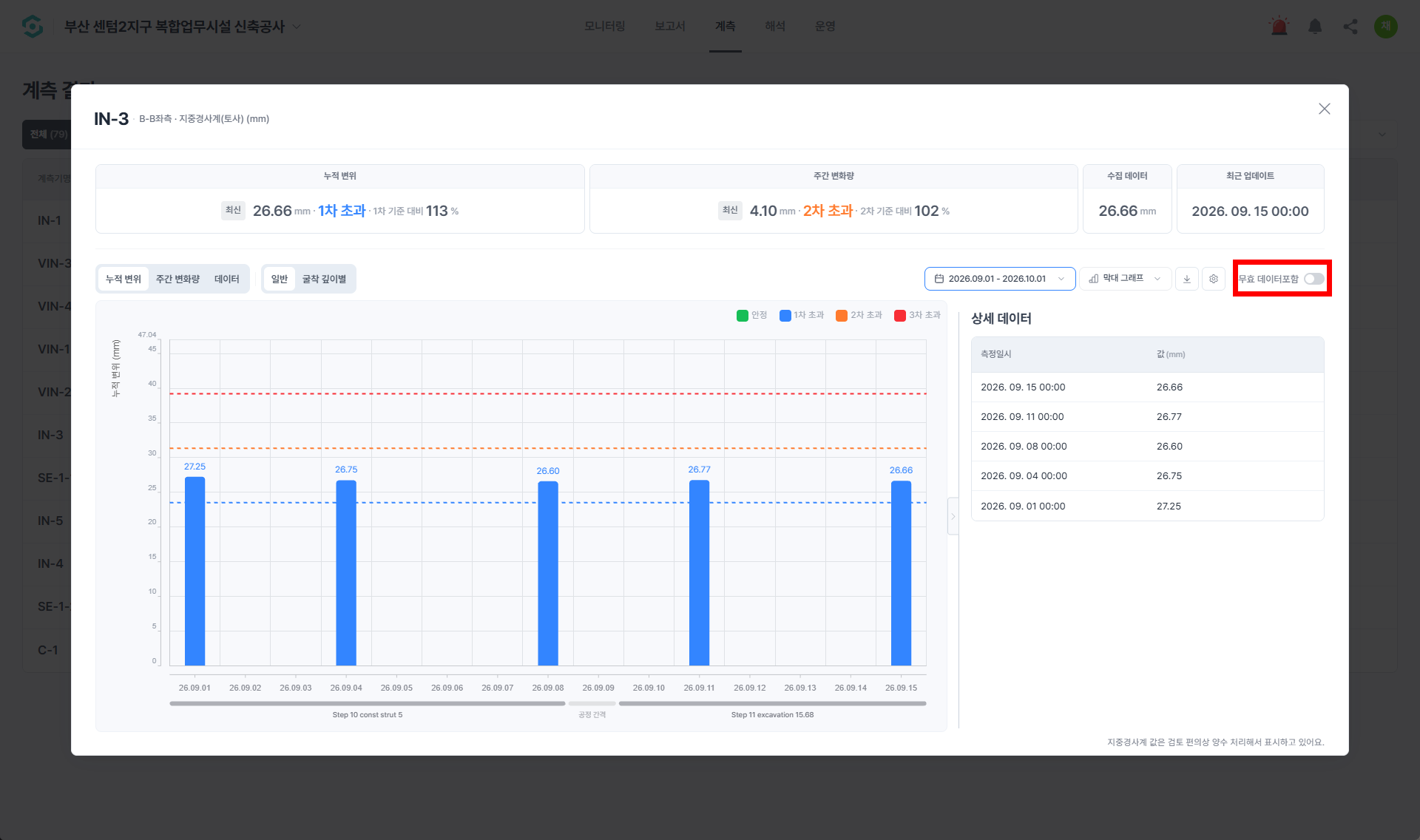
Task: Click the bar labeled 26.77
Action: pos(700,573)
